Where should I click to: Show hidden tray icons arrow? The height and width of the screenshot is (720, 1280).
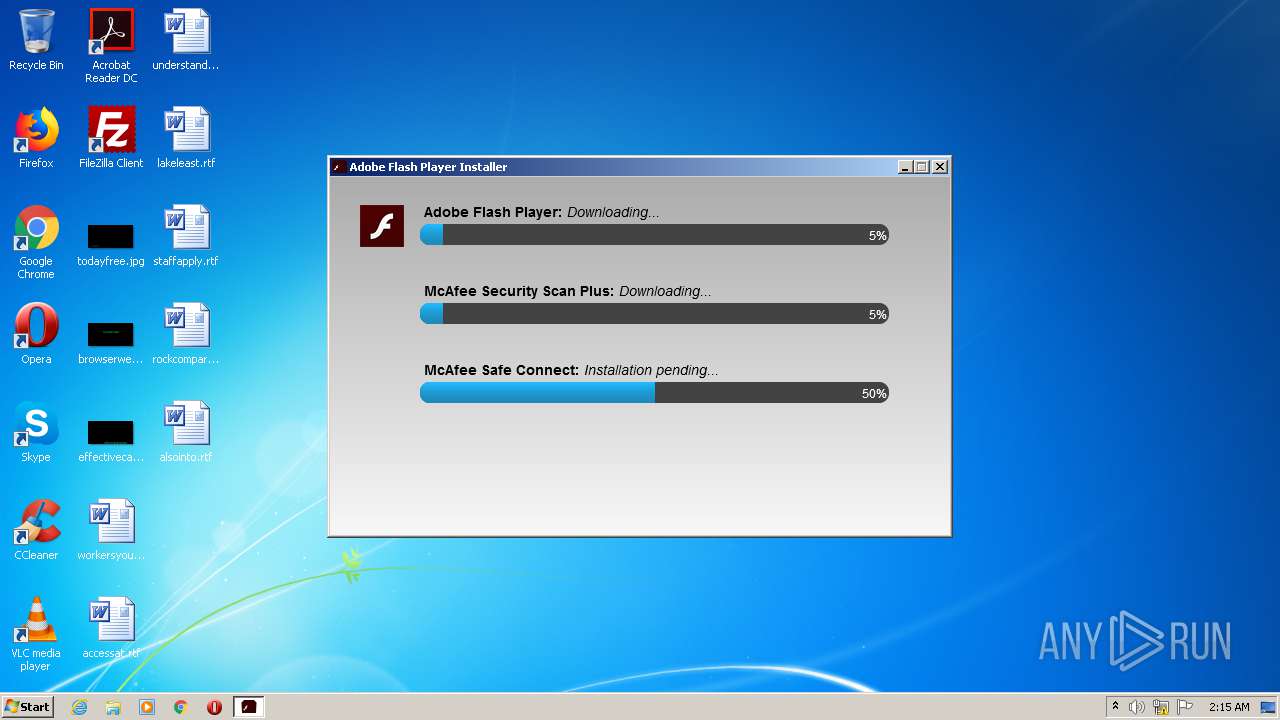1115,707
